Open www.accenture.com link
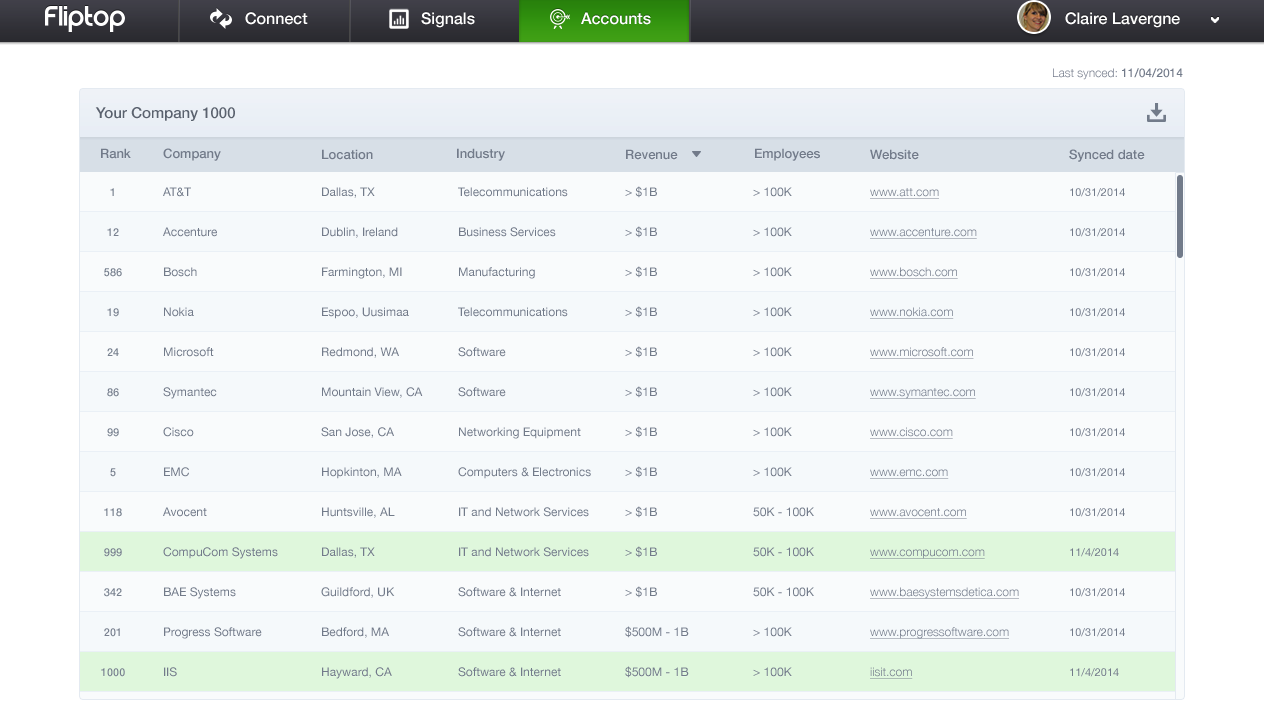This screenshot has height=707, width=1264. coord(923,232)
